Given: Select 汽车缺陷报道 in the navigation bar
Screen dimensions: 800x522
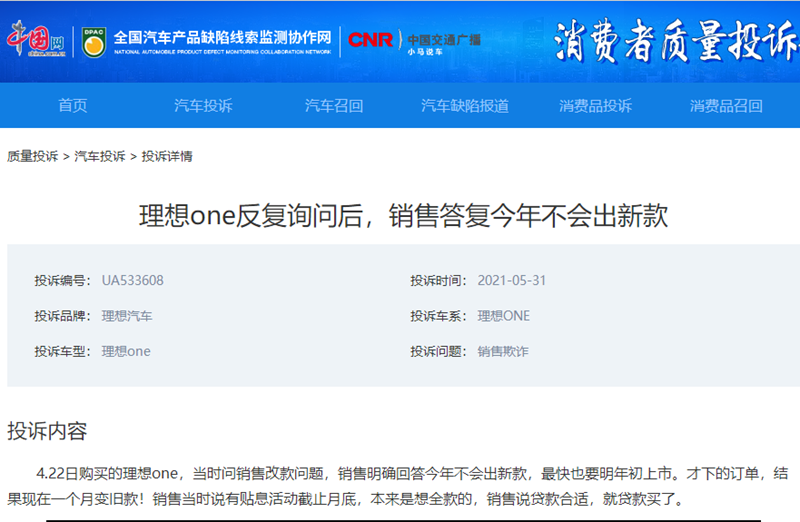Looking at the screenshot, I should (464, 106).
